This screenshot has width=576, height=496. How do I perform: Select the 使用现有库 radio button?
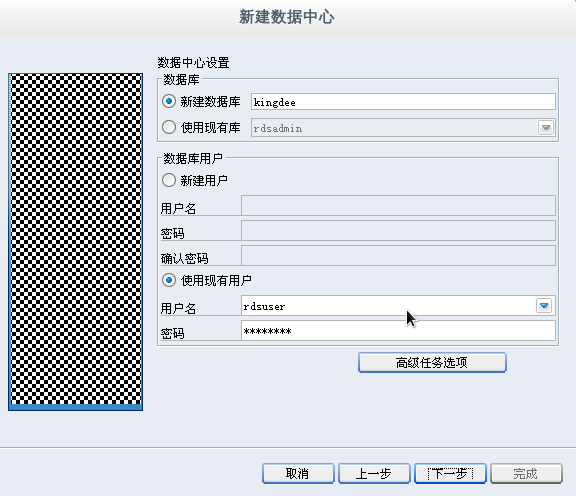click(x=169, y=127)
